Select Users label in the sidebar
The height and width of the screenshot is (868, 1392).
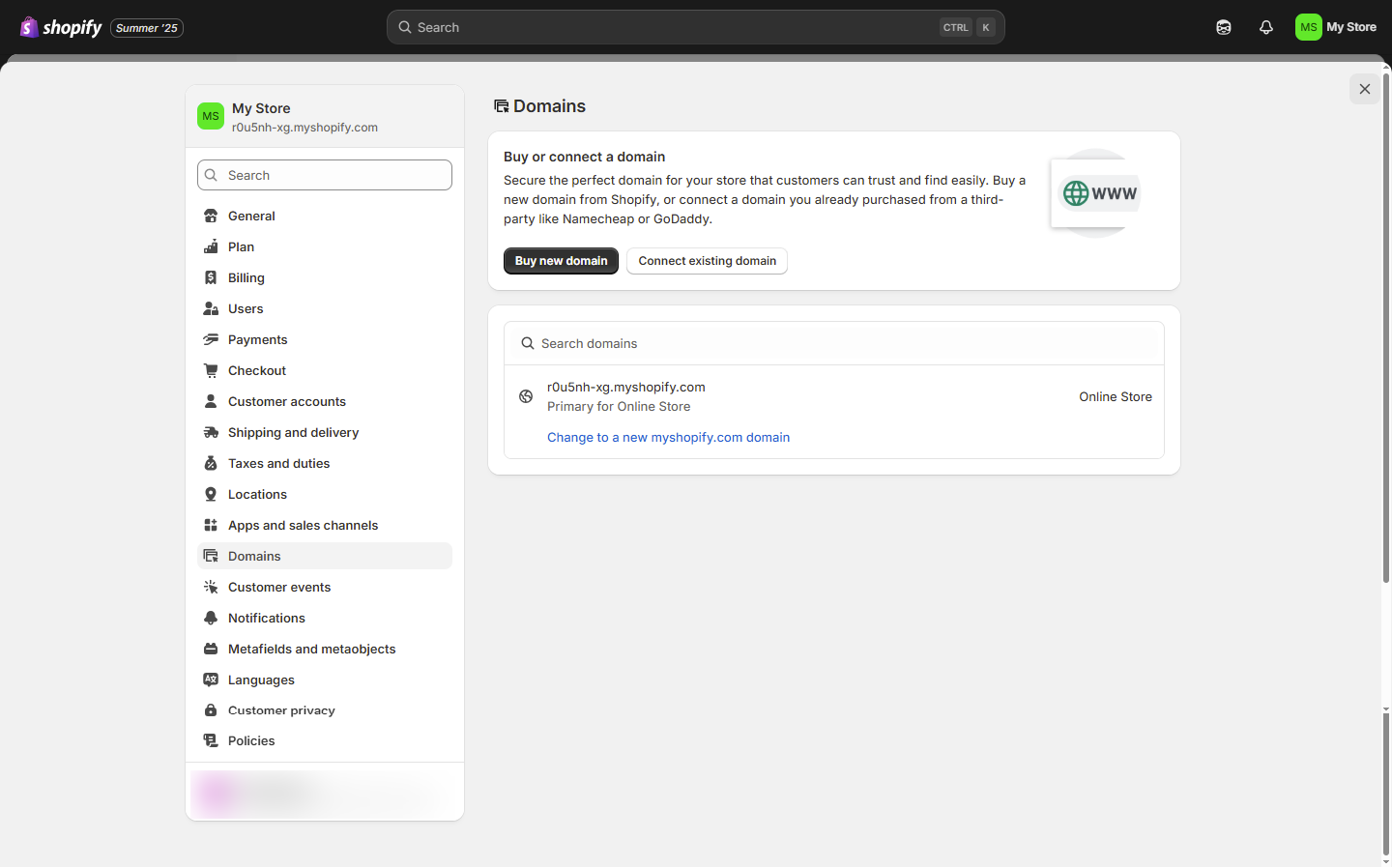pos(246,308)
